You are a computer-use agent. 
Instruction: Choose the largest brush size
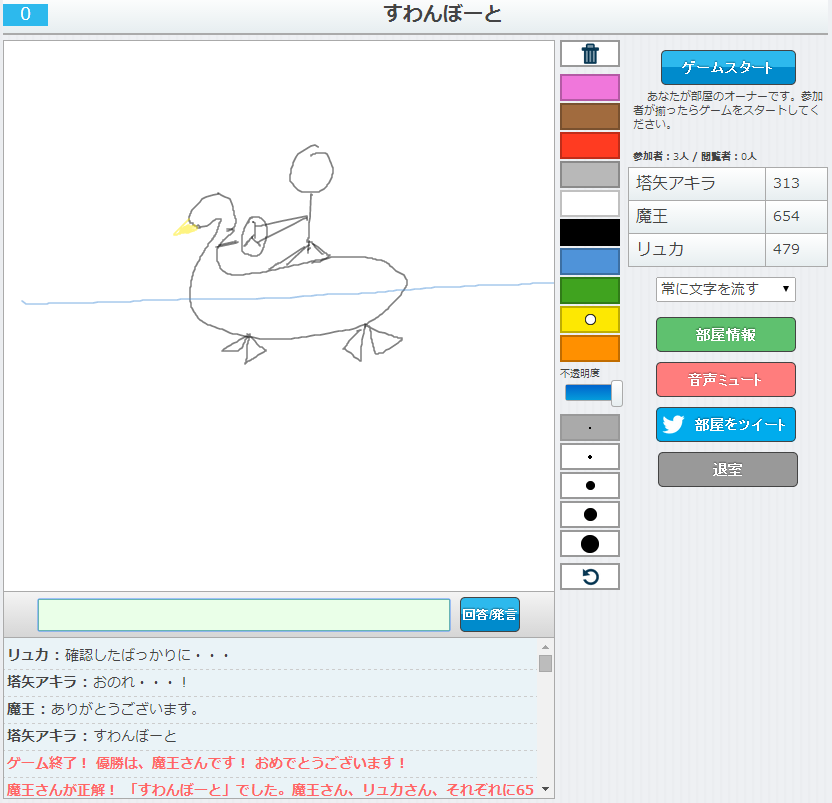[590, 544]
